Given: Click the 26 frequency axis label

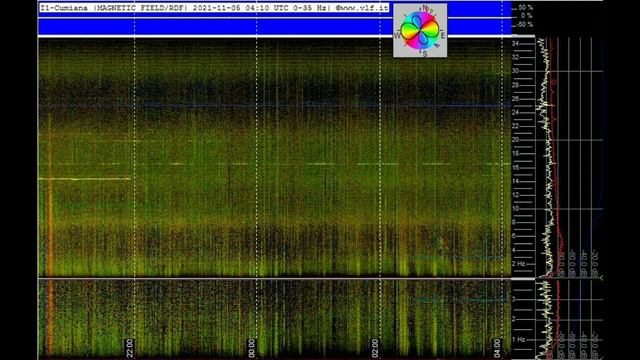Looking at the screenshot, I should tap(516, 99).
